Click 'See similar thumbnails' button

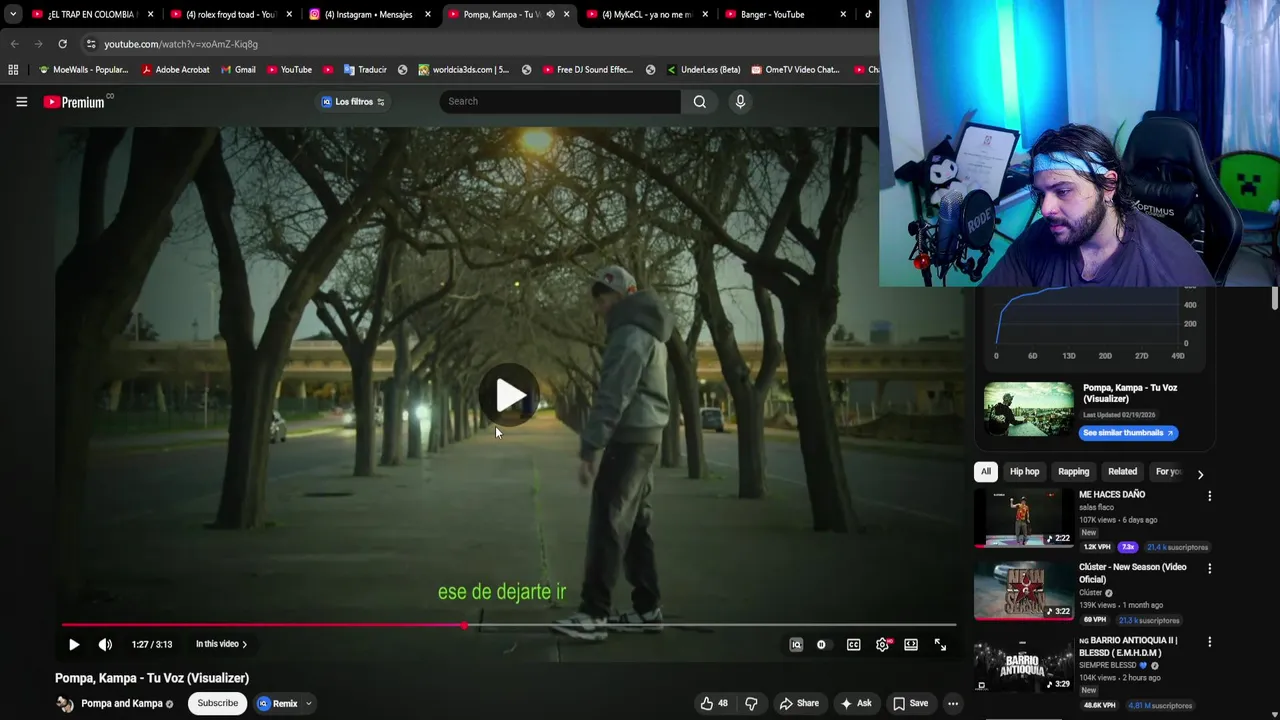(1128, 433)
